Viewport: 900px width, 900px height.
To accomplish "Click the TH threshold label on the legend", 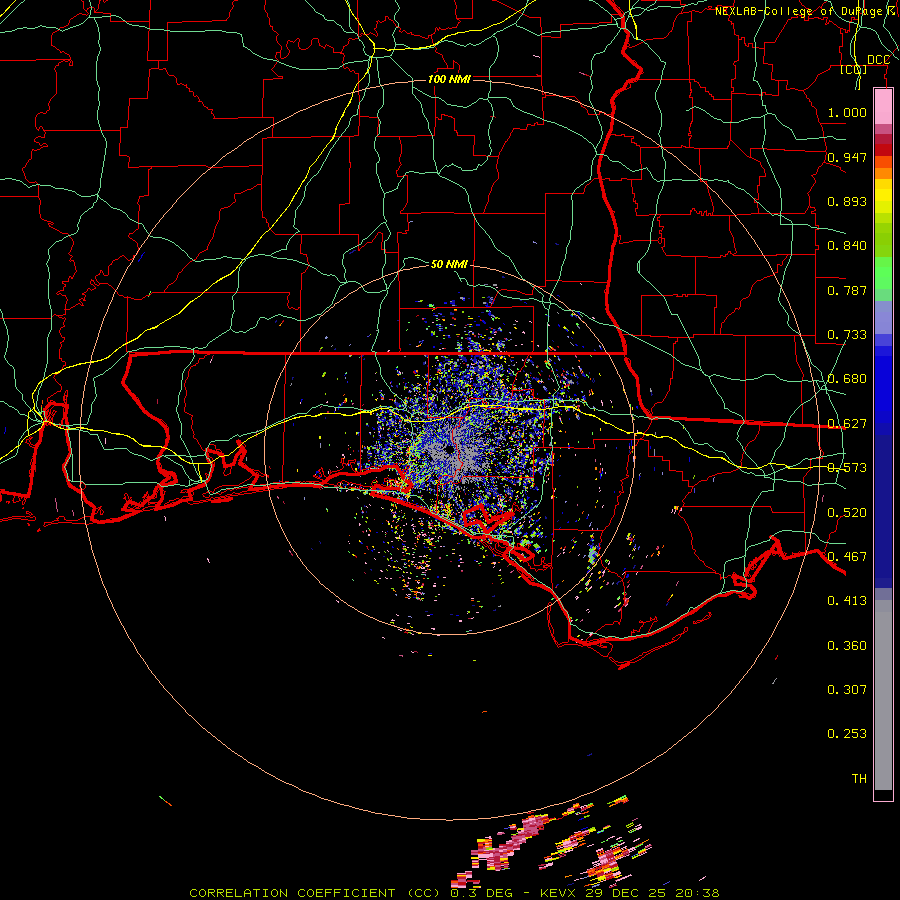I will coord(859,779).
